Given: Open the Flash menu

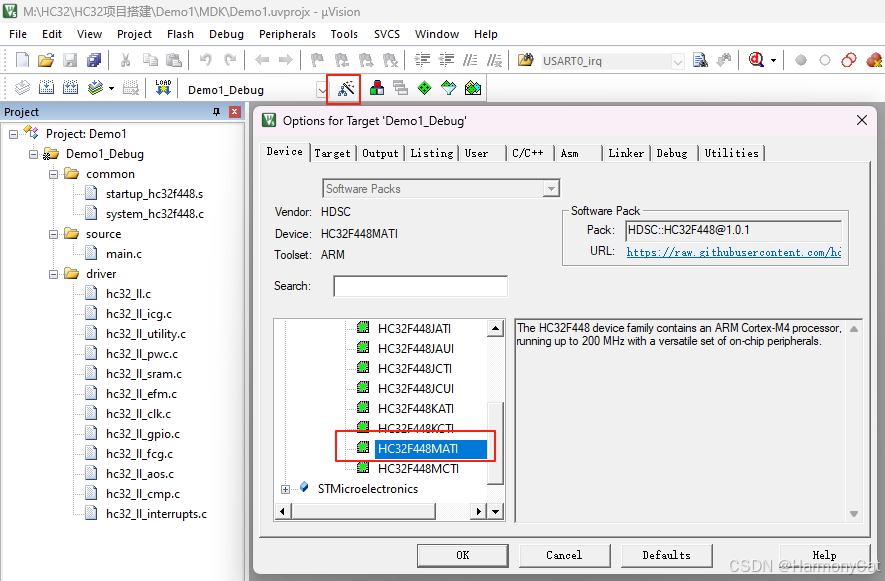Looking at the screenshot, I should point(180,34).
